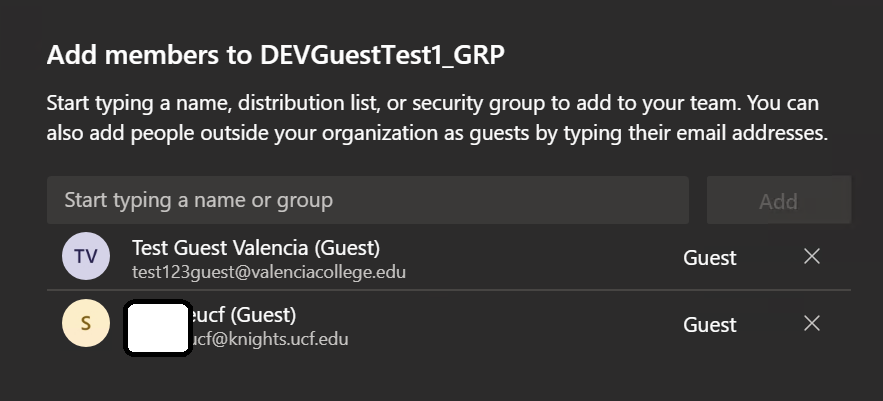Select the Test Guest Valencia (Guest) name
The image size is (883, 401).
256,248
